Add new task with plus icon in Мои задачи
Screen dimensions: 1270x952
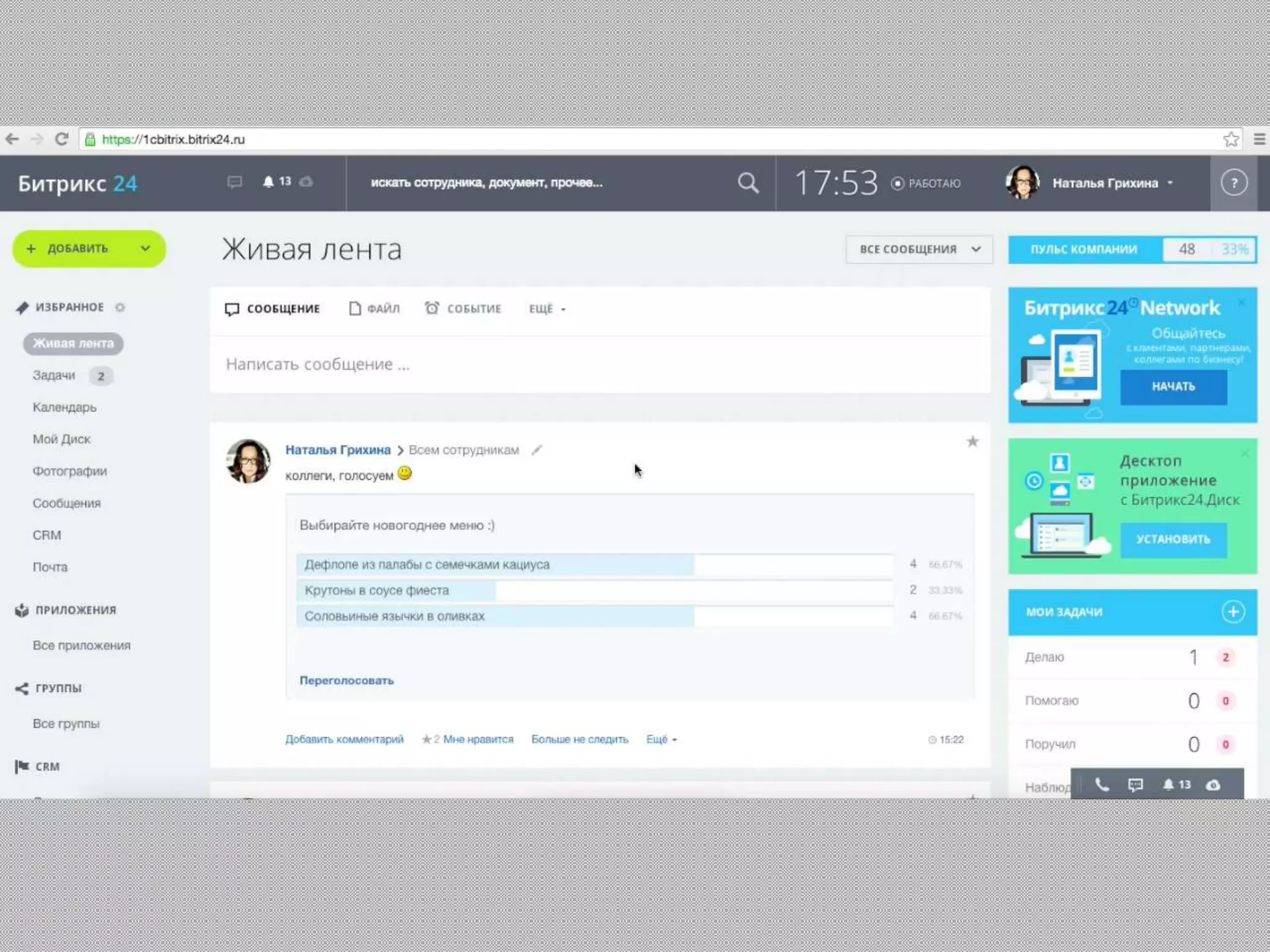point(1232,612)
